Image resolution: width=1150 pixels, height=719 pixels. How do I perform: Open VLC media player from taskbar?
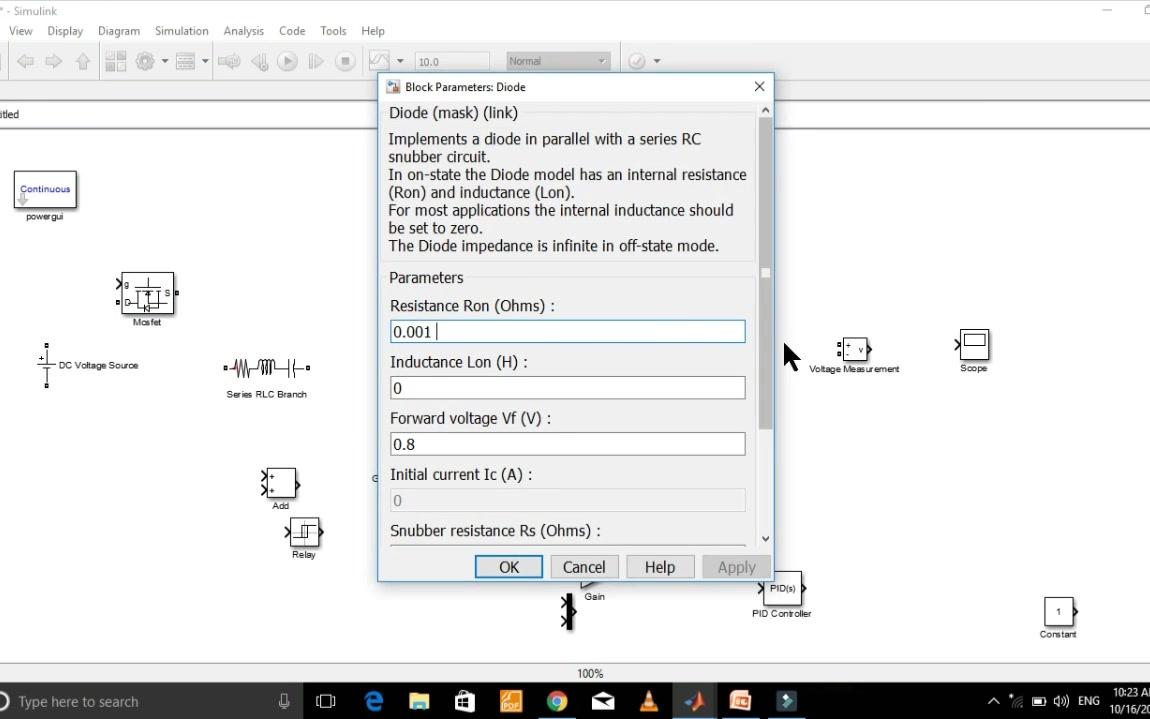648,701
